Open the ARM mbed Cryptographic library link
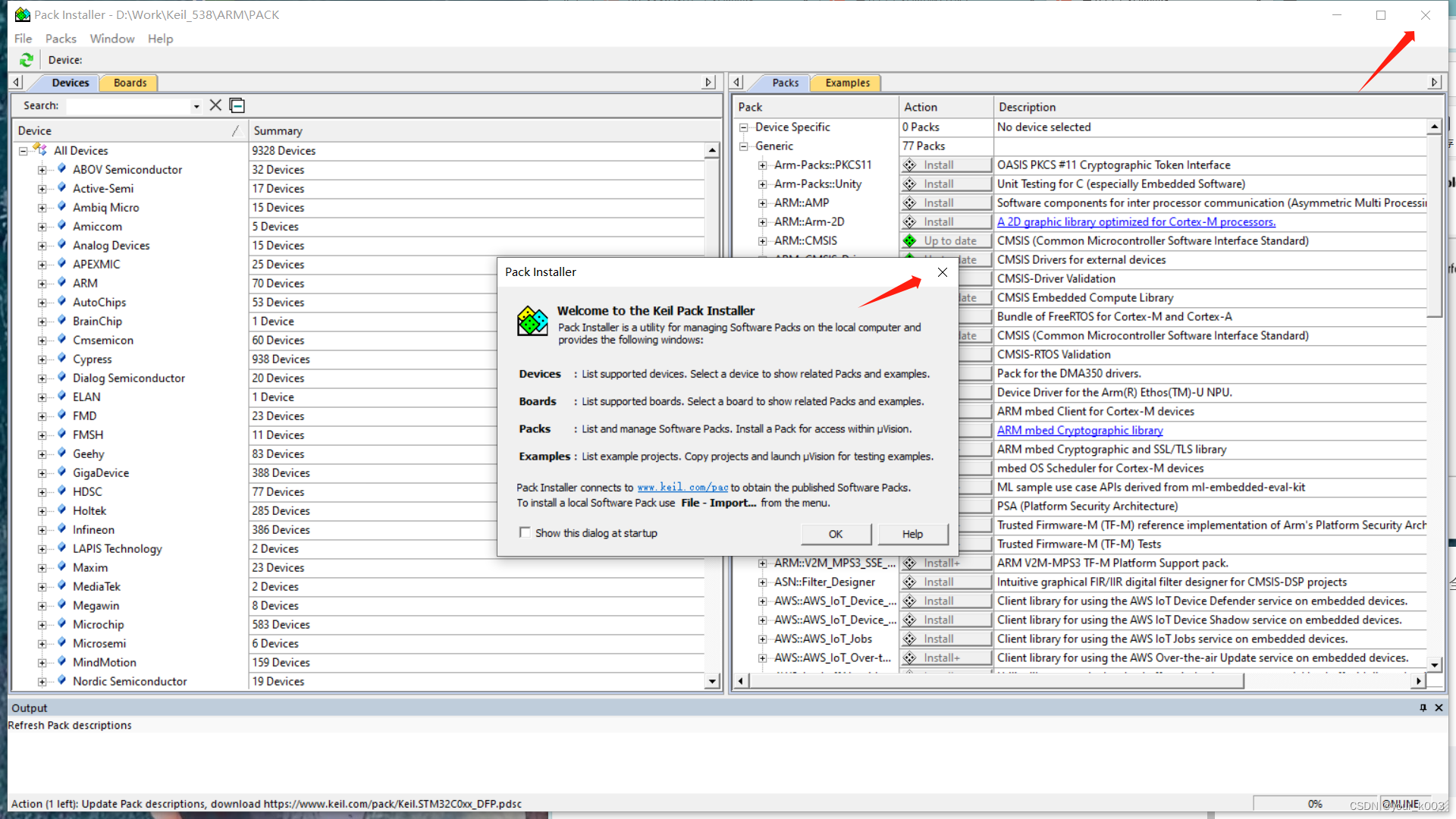The image size is (1456, 819). coord(1080,431)
